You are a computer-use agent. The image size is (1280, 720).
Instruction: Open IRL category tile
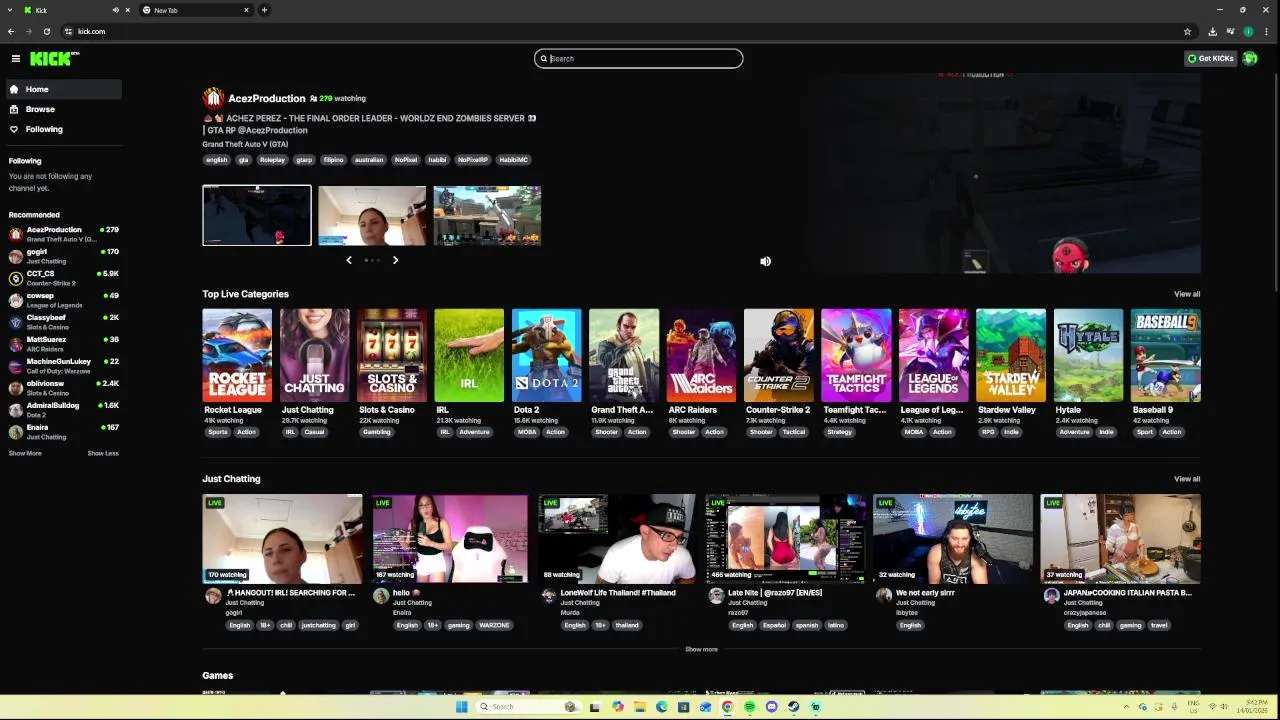click(x=469, y=356)
